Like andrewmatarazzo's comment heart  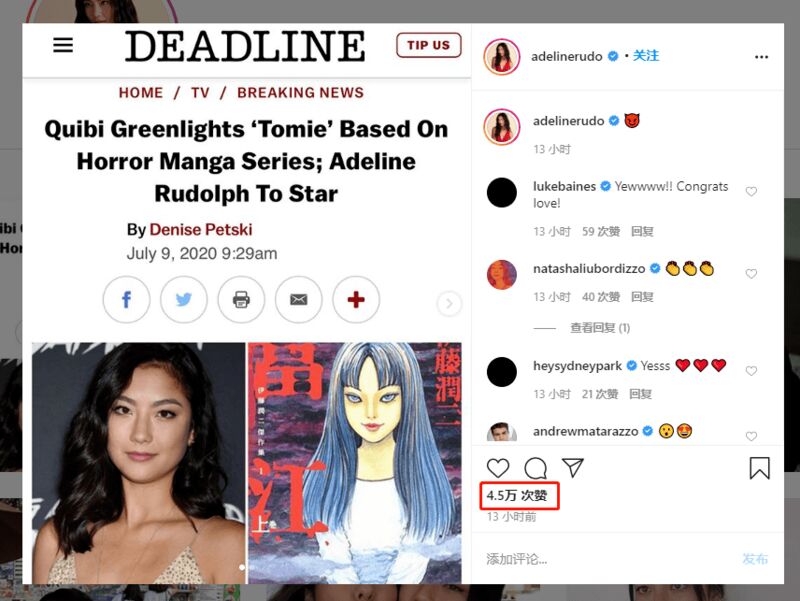pos(751,436)
